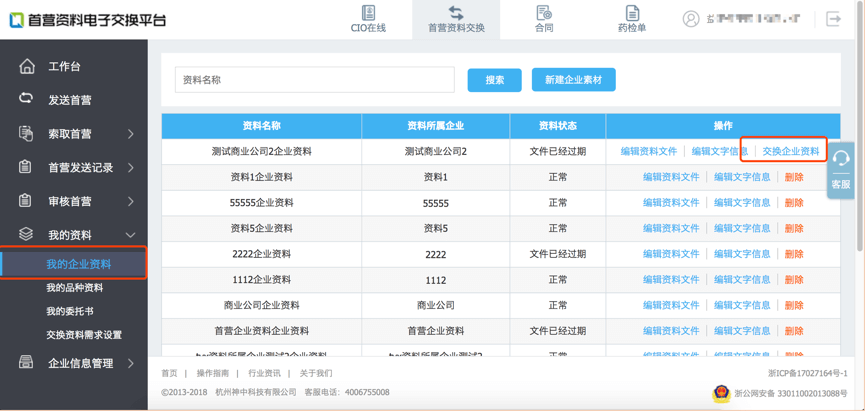Viewport: 865px width, 411px height.
Task: Click 文件已经过期 status in 2222 row
Action: 558,254
